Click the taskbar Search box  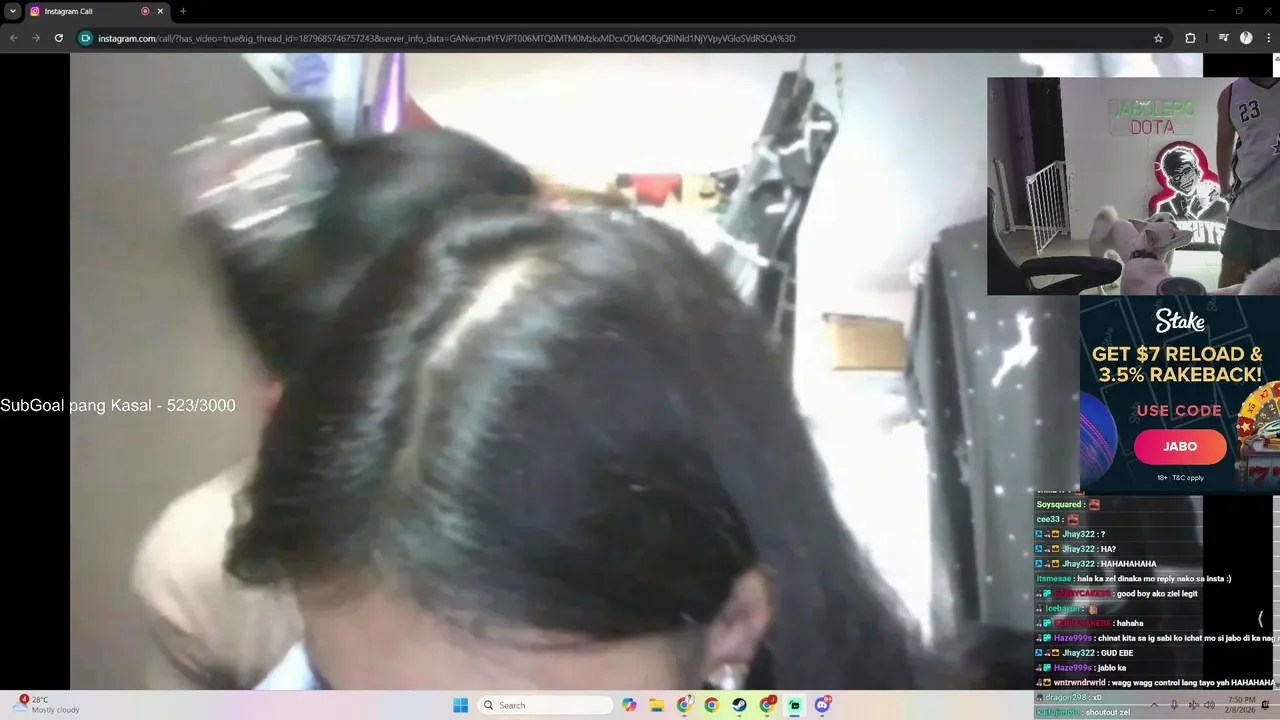point(545,705)
